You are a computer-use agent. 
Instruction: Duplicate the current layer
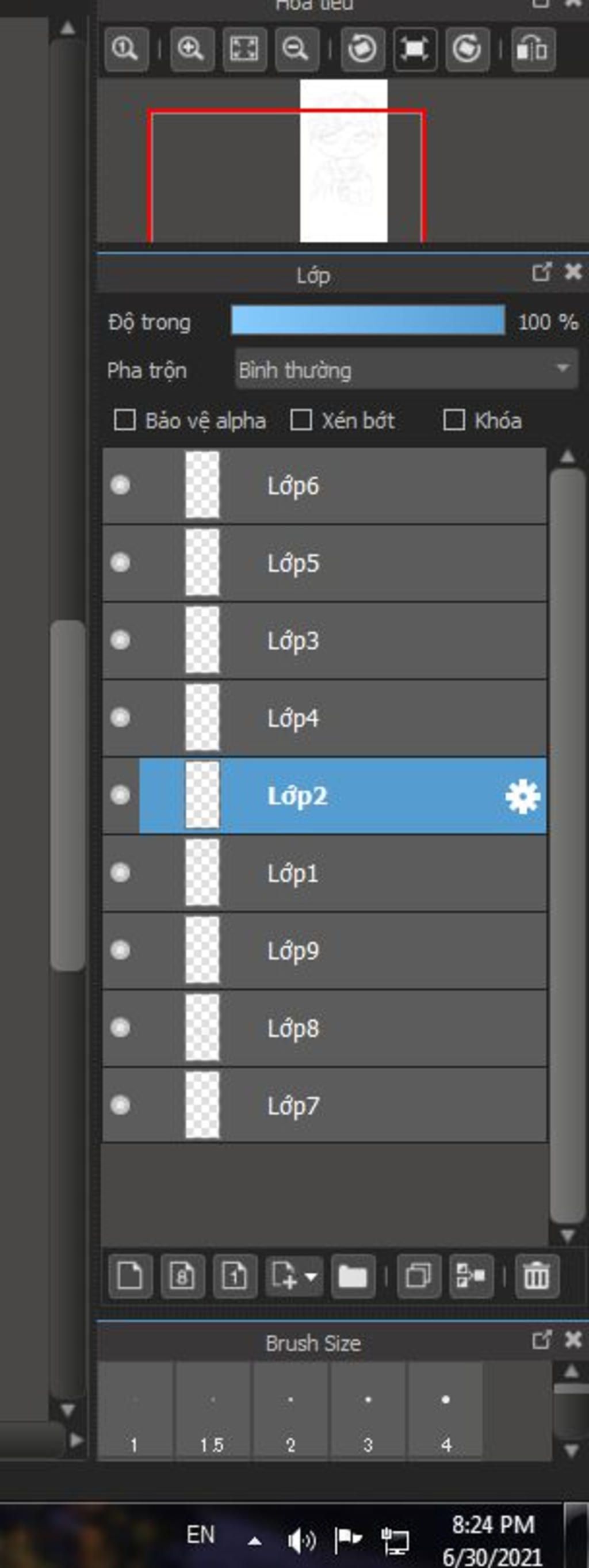419,1275
